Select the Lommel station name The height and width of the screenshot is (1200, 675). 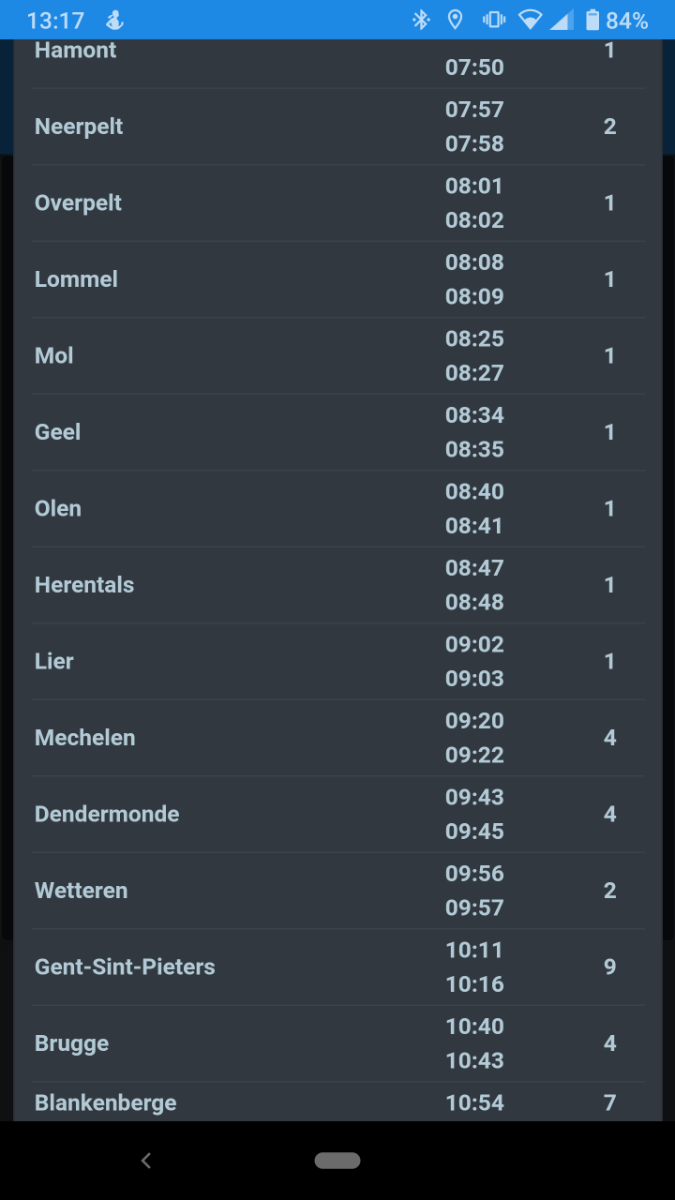[x=76, y=279]
